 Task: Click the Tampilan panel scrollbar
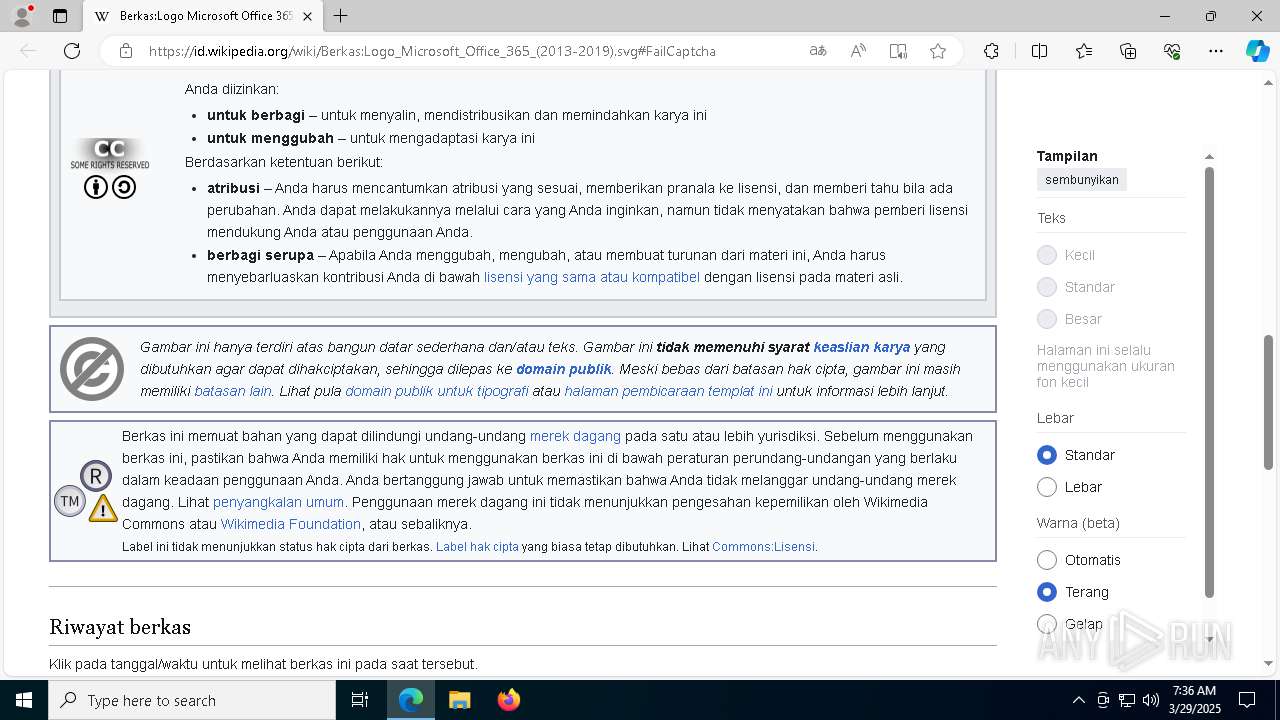1209,380
